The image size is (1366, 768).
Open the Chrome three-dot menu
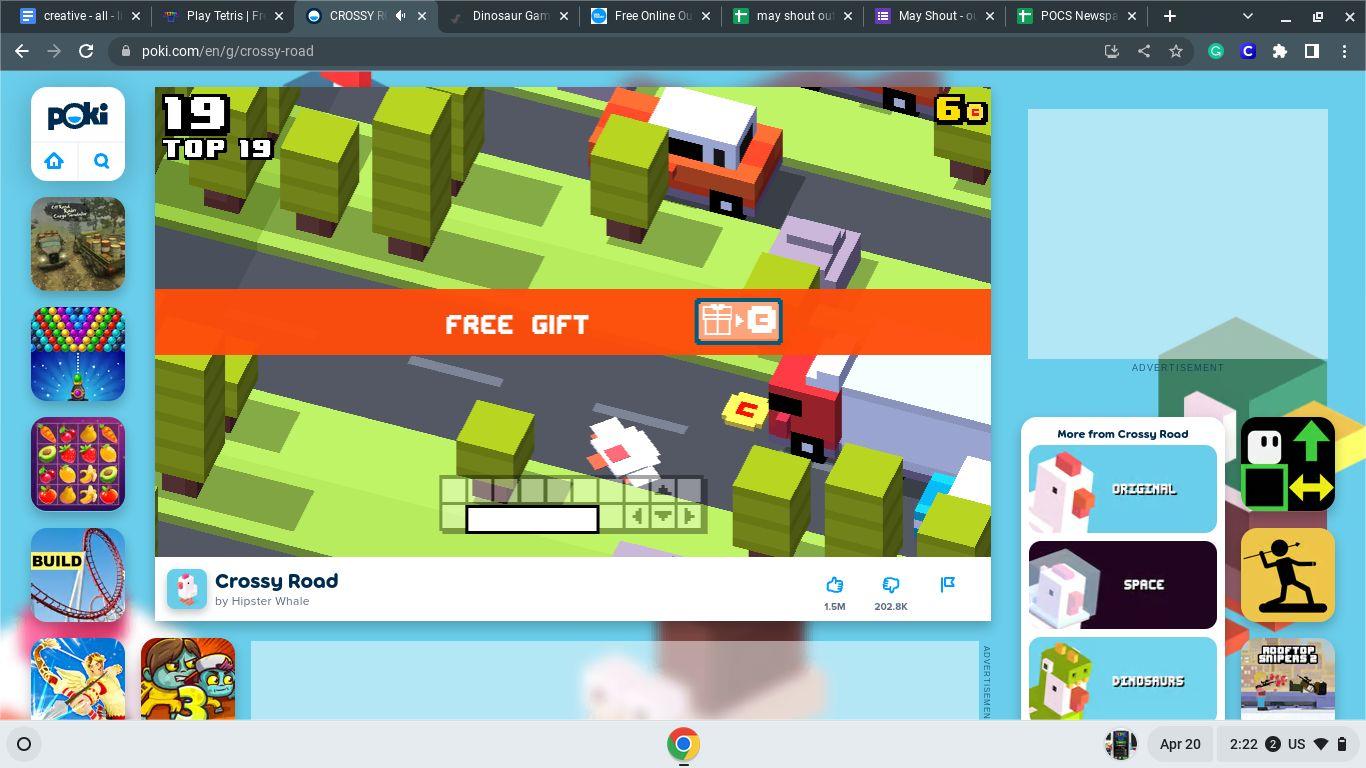pyautogui.click(x=1344, y=51)
